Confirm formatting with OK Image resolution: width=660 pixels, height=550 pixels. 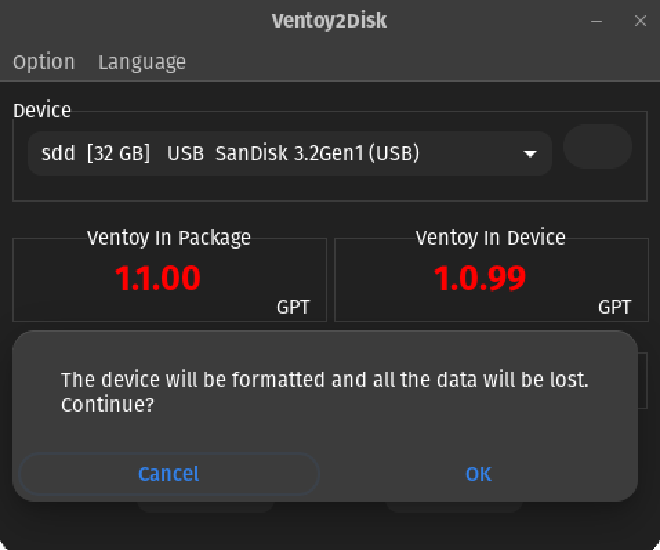(478, 474)
